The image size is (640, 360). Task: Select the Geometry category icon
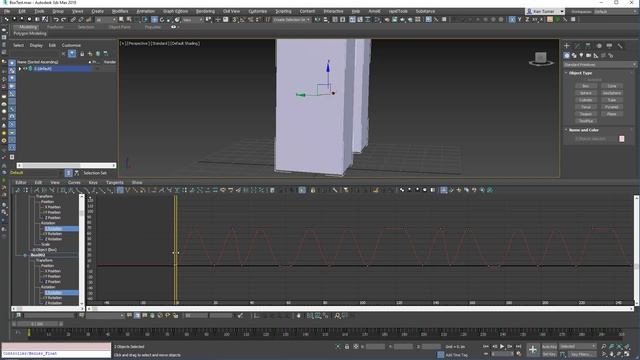[x=567, y=56]
